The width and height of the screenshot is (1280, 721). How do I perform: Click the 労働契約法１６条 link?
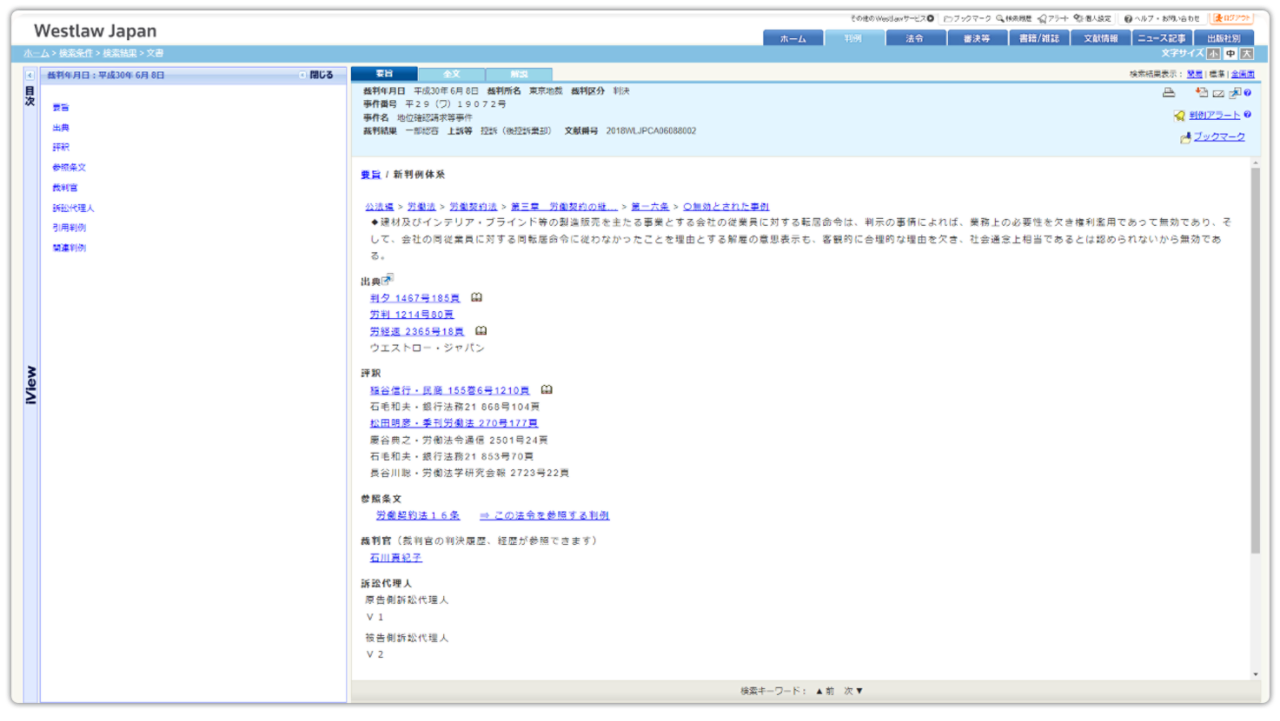click(x=417, y=516)
